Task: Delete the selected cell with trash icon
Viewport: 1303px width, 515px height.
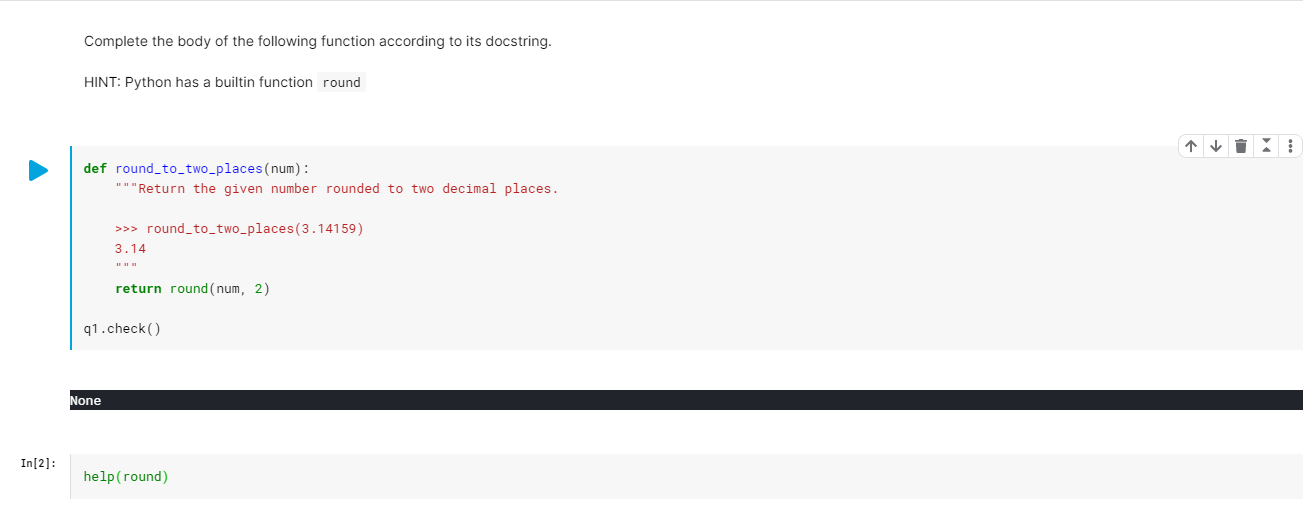Action: 1241,146
